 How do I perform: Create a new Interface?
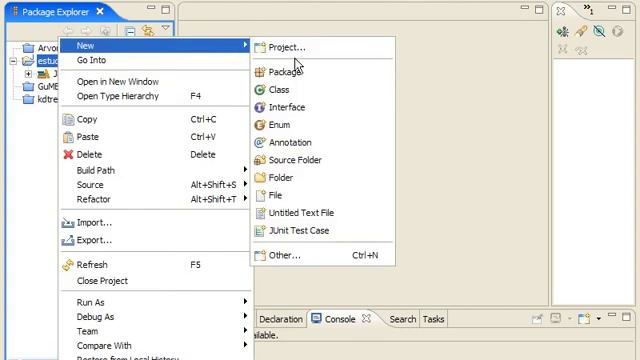coord(322,107)
